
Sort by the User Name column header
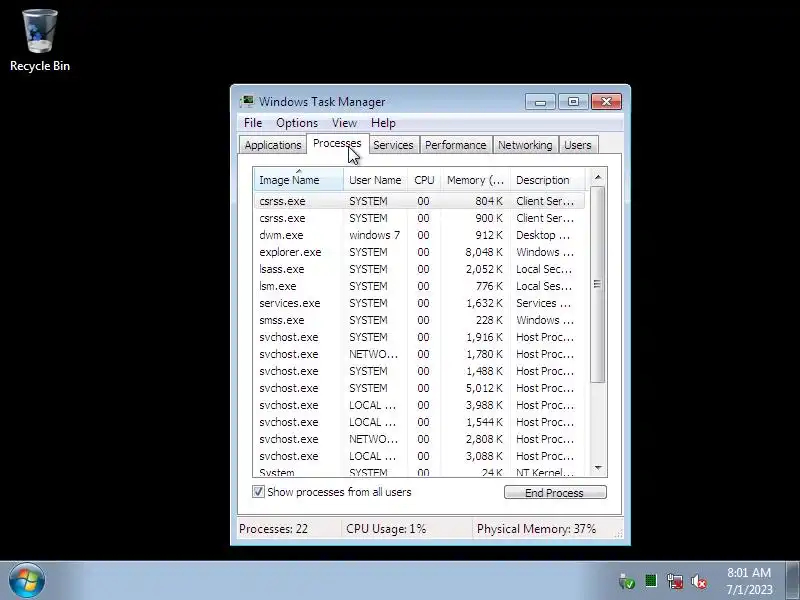pos(376,180)
